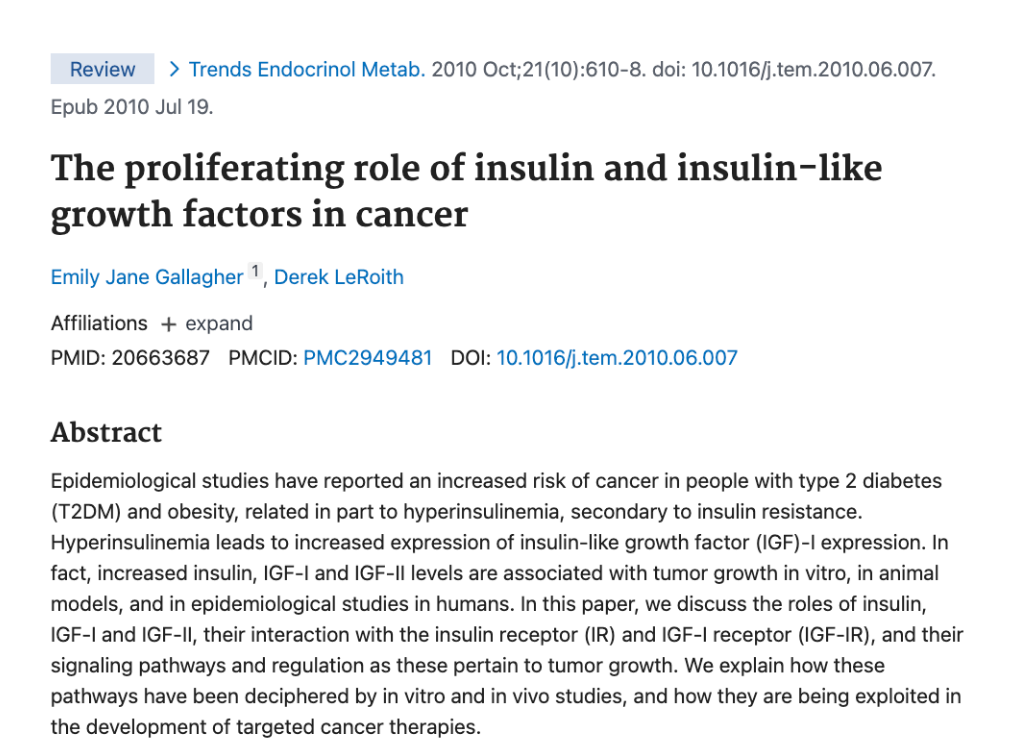This screenshot has height=754, width=1024.
Task: Click affiliation superscript 1 after Gallagher
Action: click(x=255, y=271)
